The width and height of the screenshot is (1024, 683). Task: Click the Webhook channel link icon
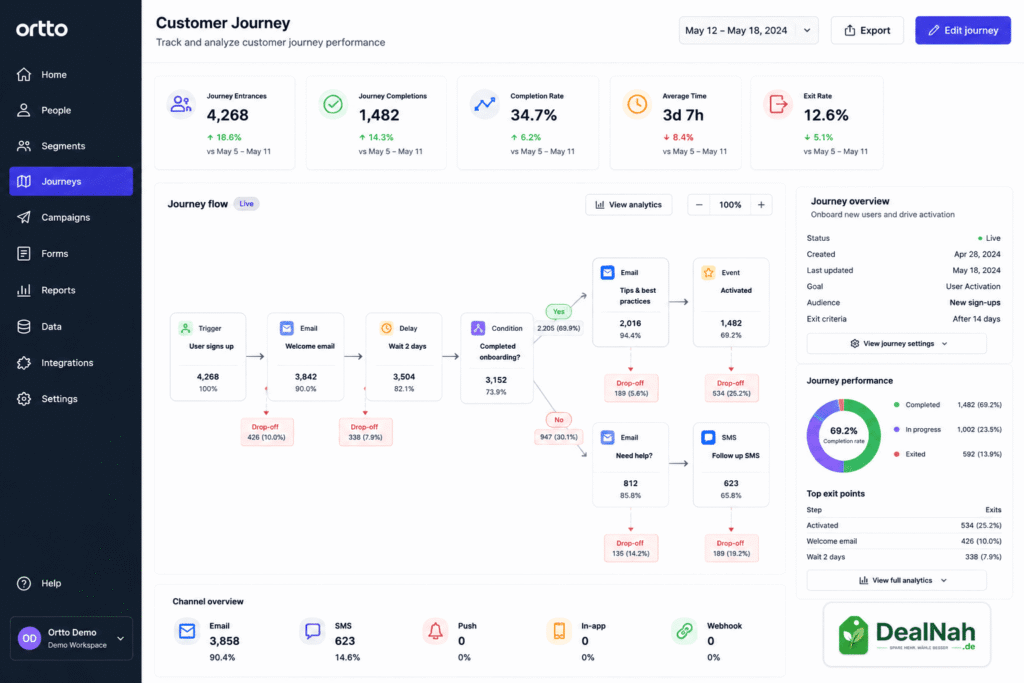(x=684, y=631)
